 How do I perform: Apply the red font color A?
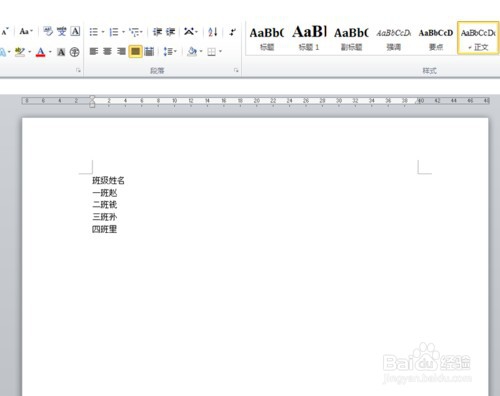tap(41, 52)
